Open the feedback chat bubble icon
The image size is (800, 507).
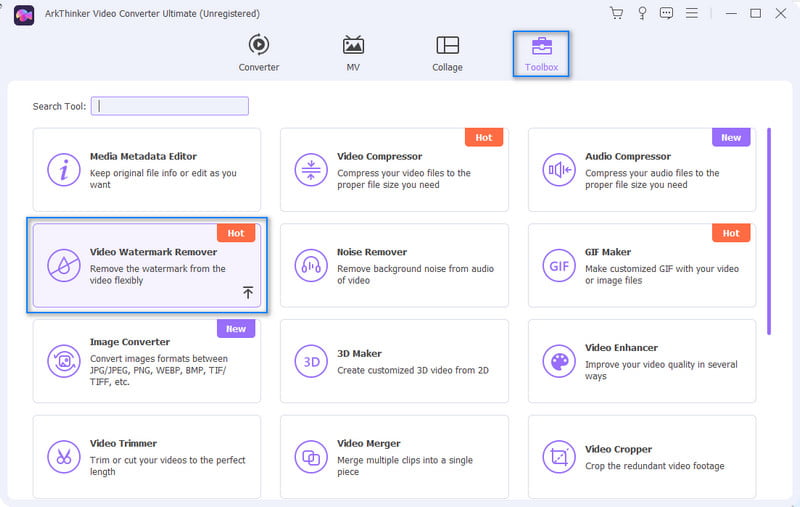(x=666, y=13)
